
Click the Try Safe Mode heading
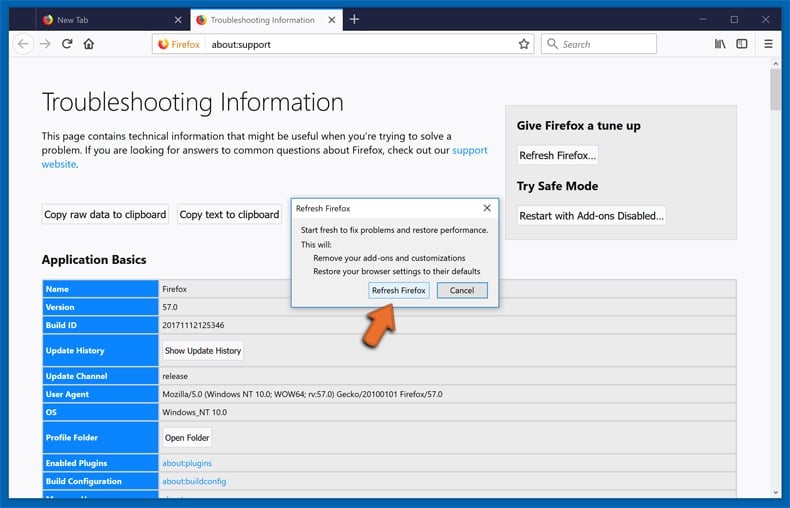click(x=557, y=186)
